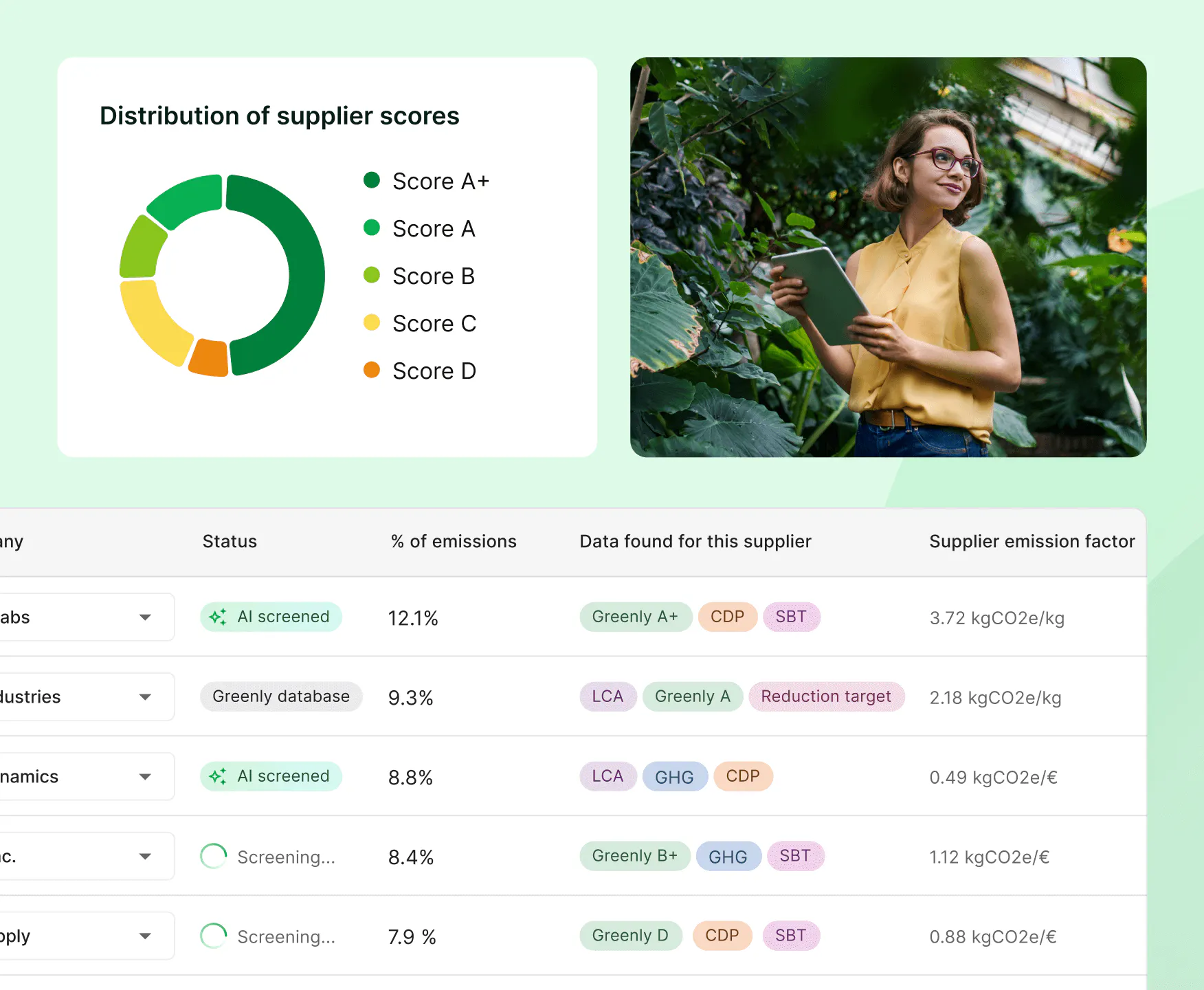Click the 7.9 % emissions value

tap(412, 937)
